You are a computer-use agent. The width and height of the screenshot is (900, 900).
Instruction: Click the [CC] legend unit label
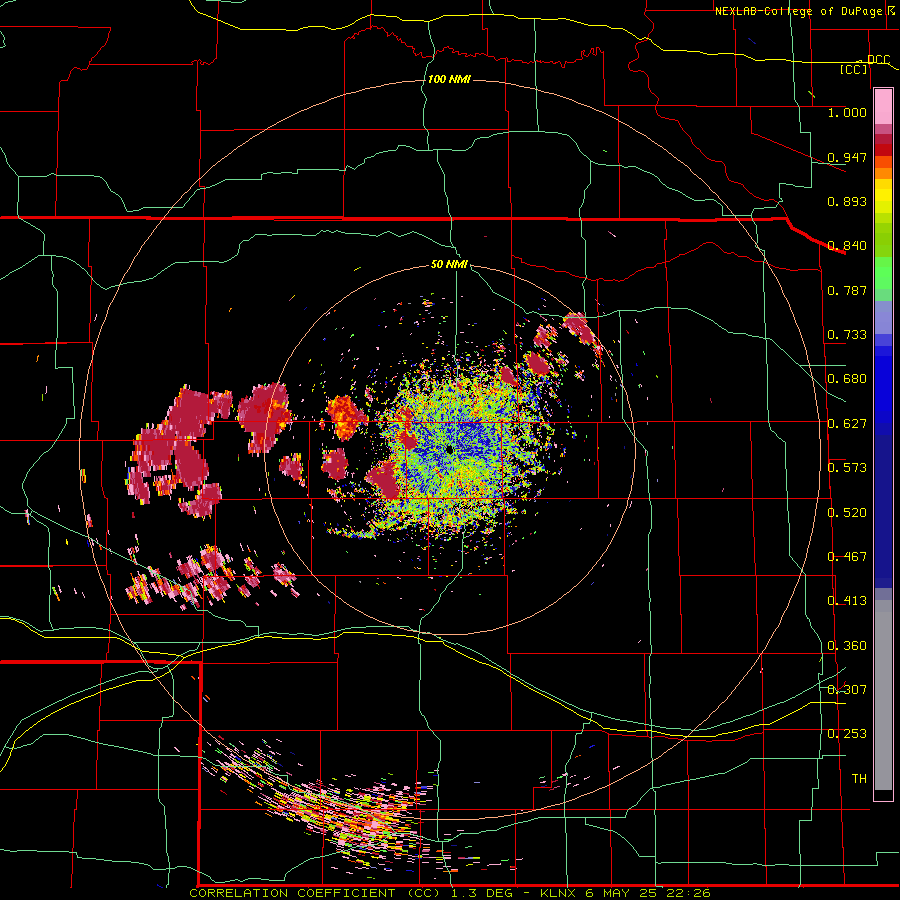click(854, 69)
